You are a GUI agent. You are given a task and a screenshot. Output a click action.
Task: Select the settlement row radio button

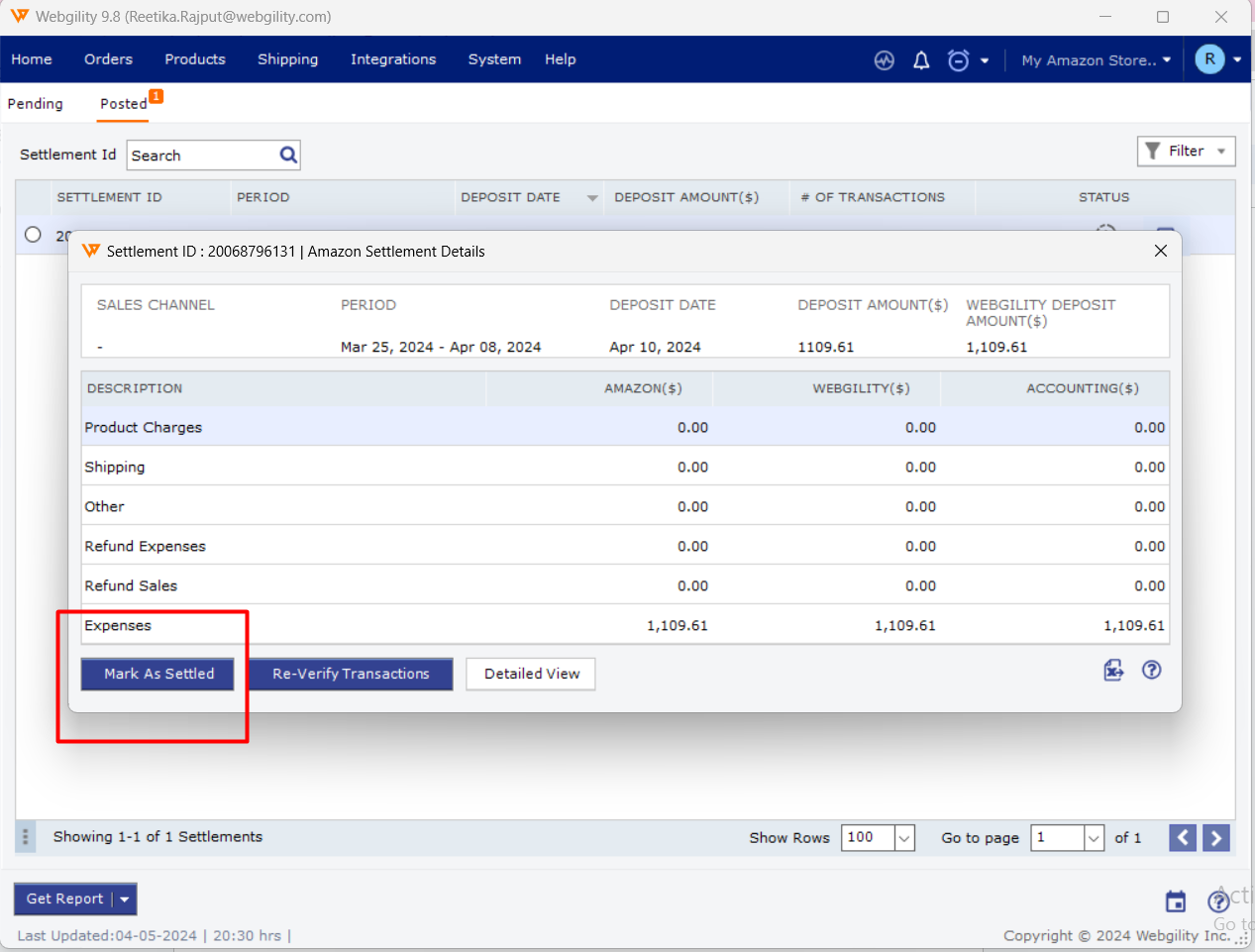pyautogui.click(x=33, y=235)
